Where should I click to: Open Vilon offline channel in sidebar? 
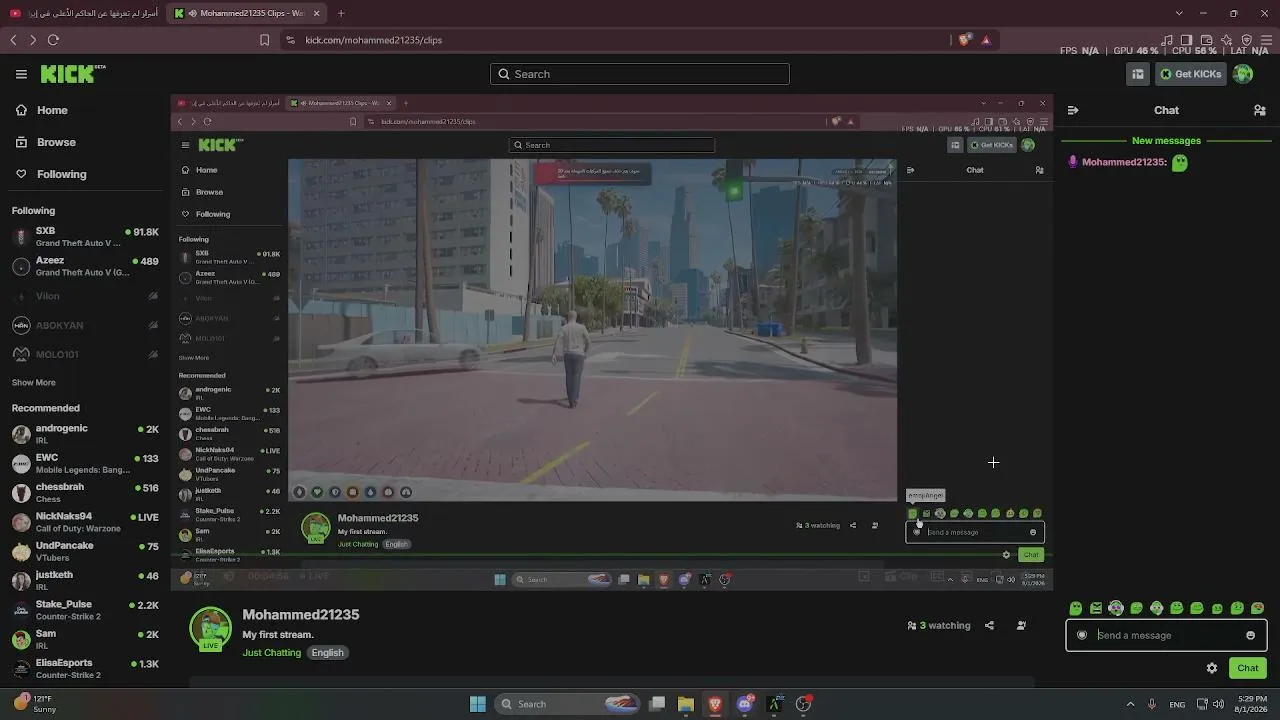coord(85,296)
